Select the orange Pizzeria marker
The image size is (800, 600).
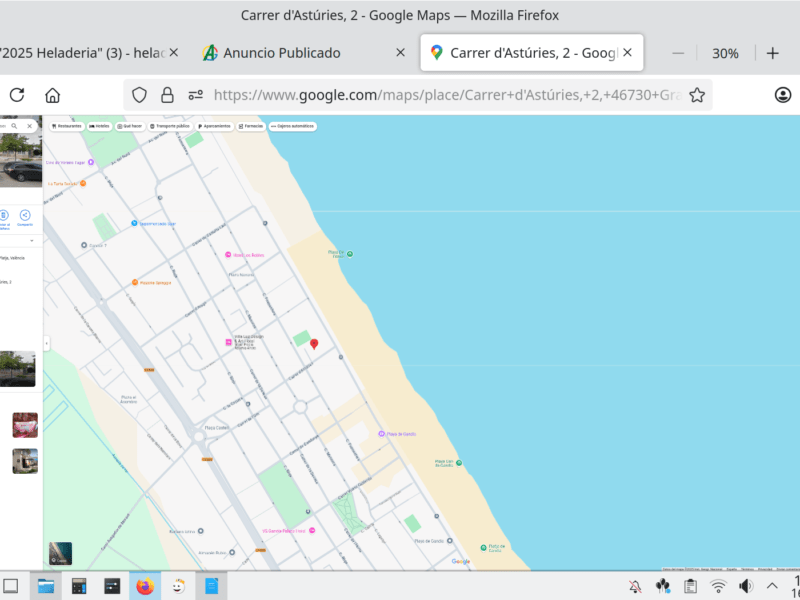tap(135, 282)
